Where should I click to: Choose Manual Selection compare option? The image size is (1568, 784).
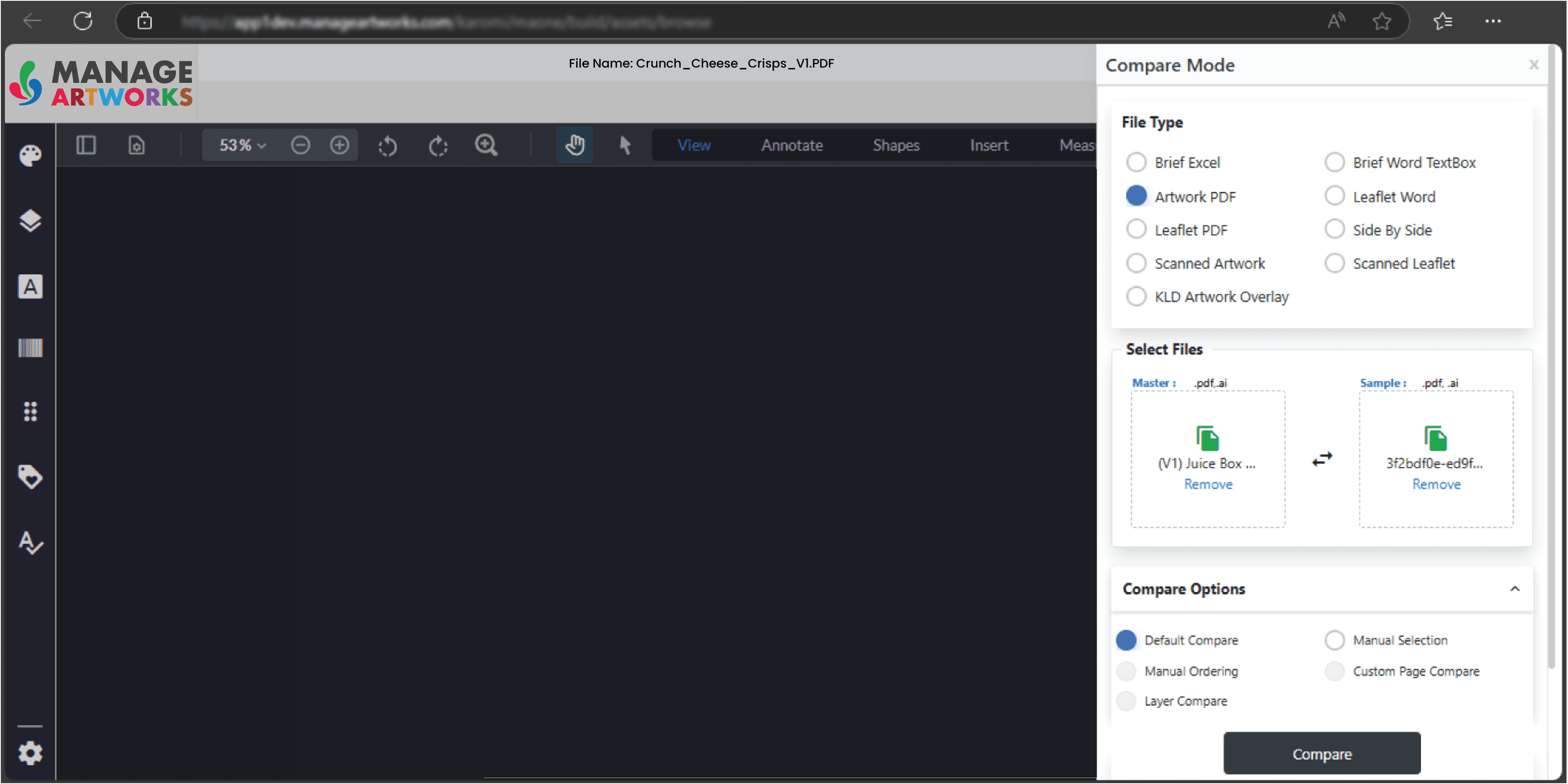pyautogui.click(x=1334, y=640)
